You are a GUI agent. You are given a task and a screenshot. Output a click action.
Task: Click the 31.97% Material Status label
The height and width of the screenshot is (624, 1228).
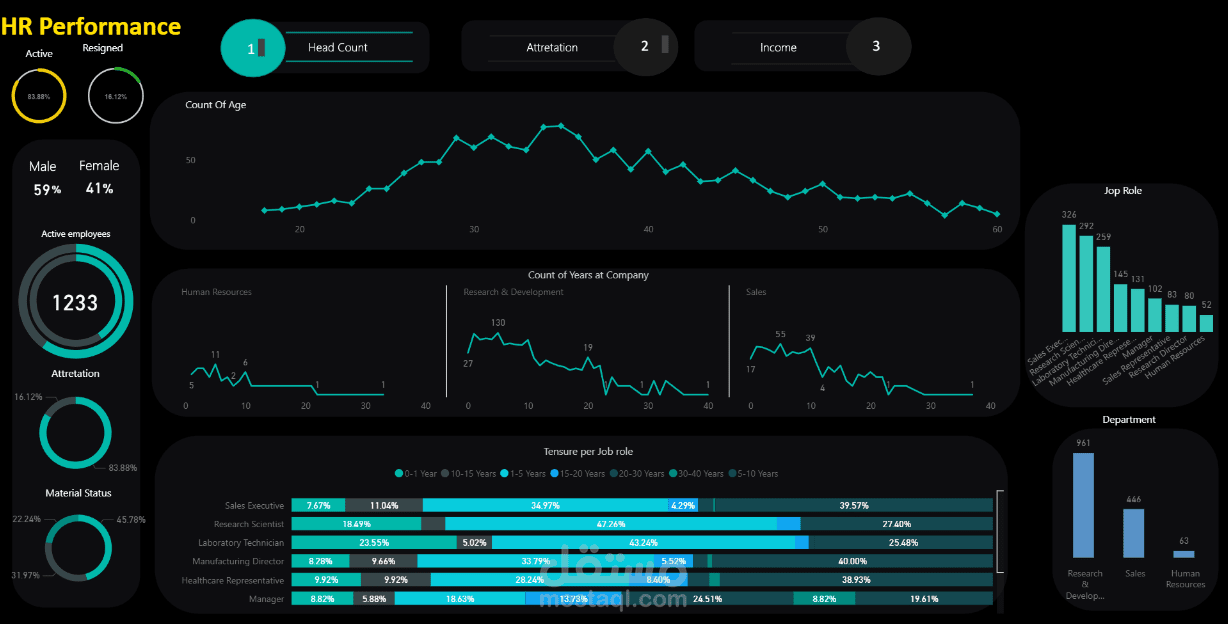[27, 575]
